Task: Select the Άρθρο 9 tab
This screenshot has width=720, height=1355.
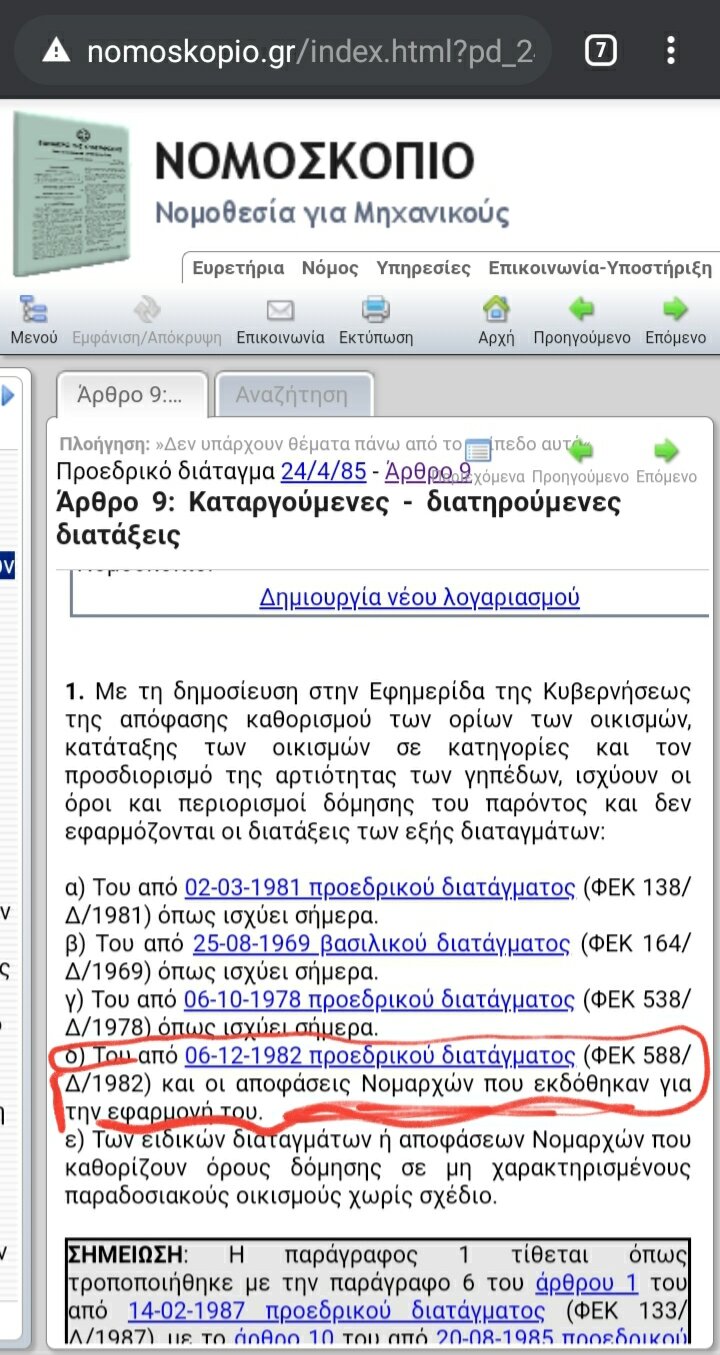Action: 130,395
